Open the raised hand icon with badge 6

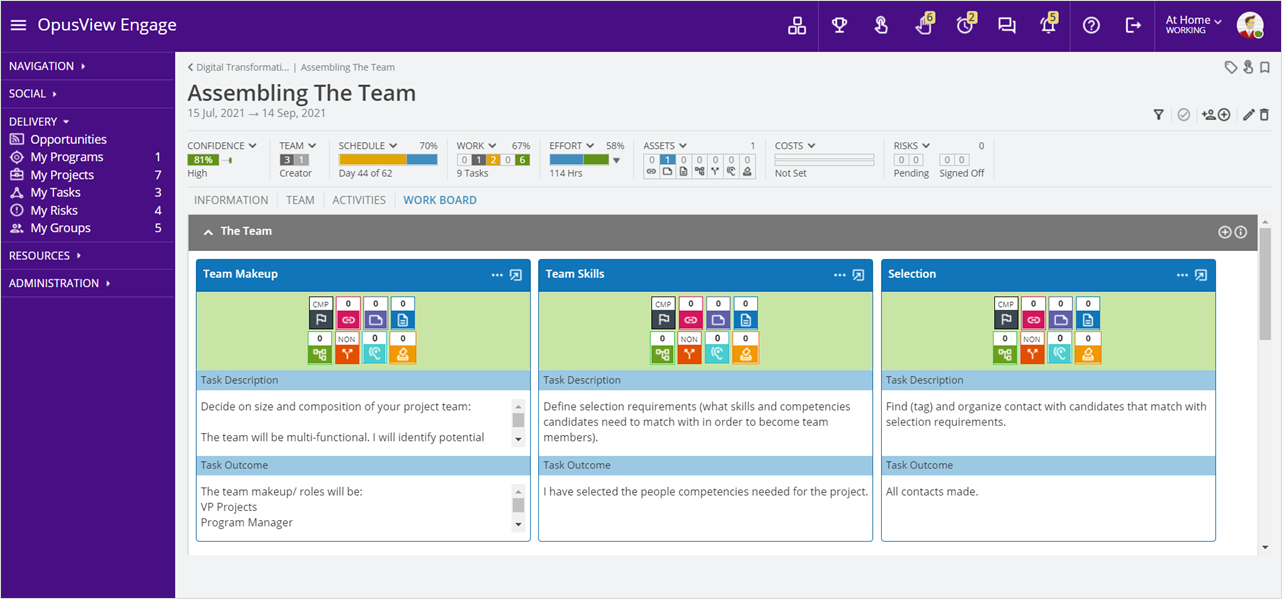coord(924,24)
